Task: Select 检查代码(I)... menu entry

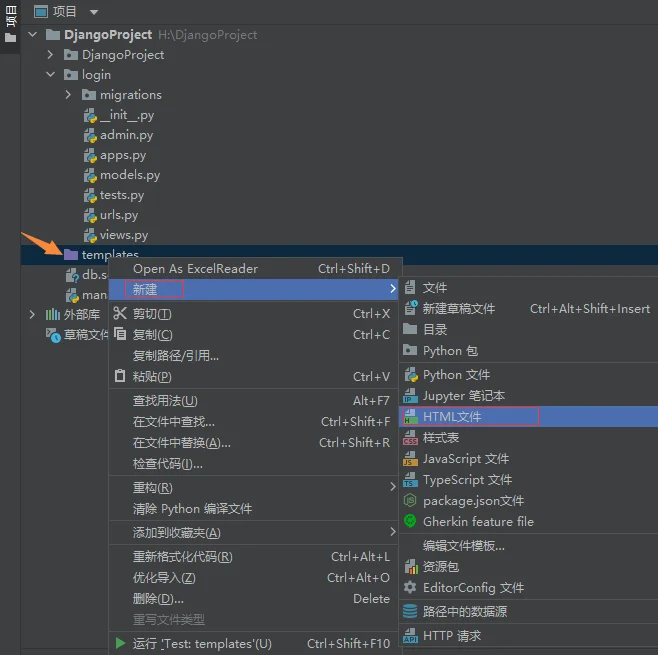Action: click(x=253, y=463)
